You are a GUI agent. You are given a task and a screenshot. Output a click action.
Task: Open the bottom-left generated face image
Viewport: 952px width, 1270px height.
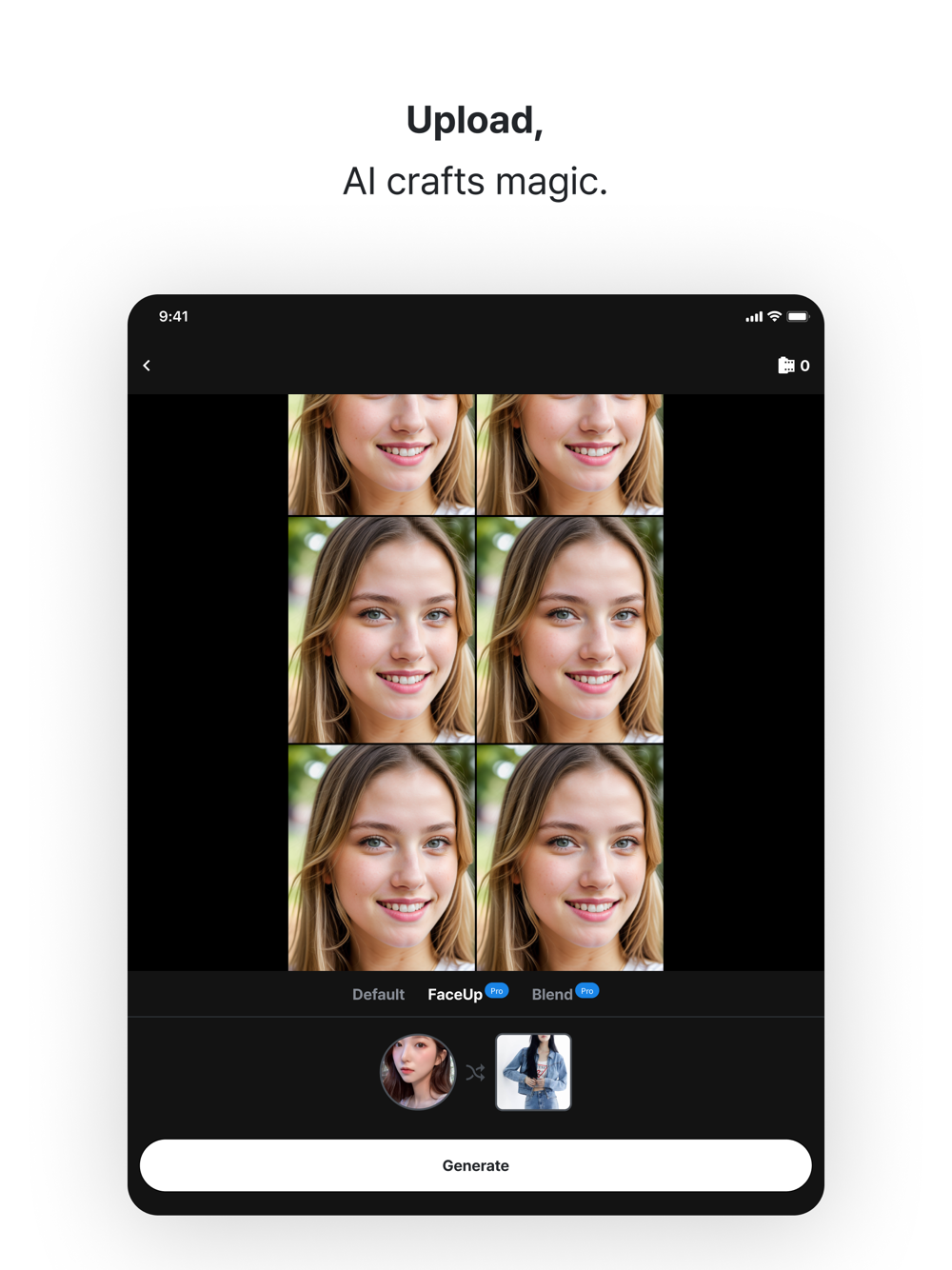pos(381,858)
